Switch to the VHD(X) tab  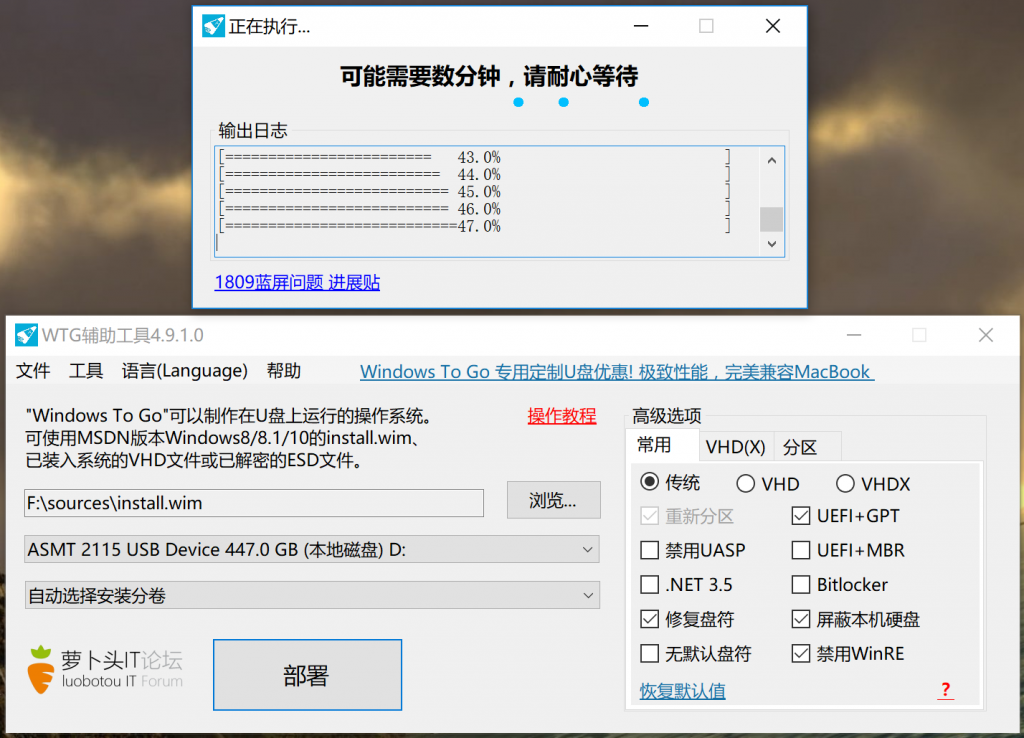click(735, 446)
